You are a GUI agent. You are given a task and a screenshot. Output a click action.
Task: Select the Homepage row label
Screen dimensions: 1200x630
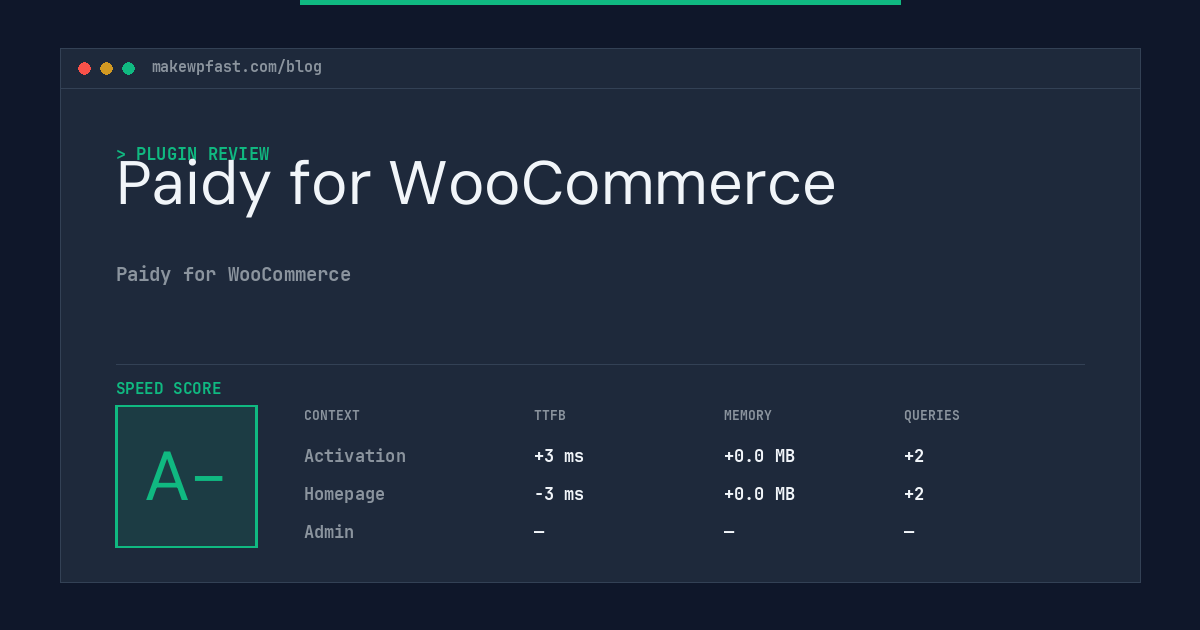[x=344, y=494]
